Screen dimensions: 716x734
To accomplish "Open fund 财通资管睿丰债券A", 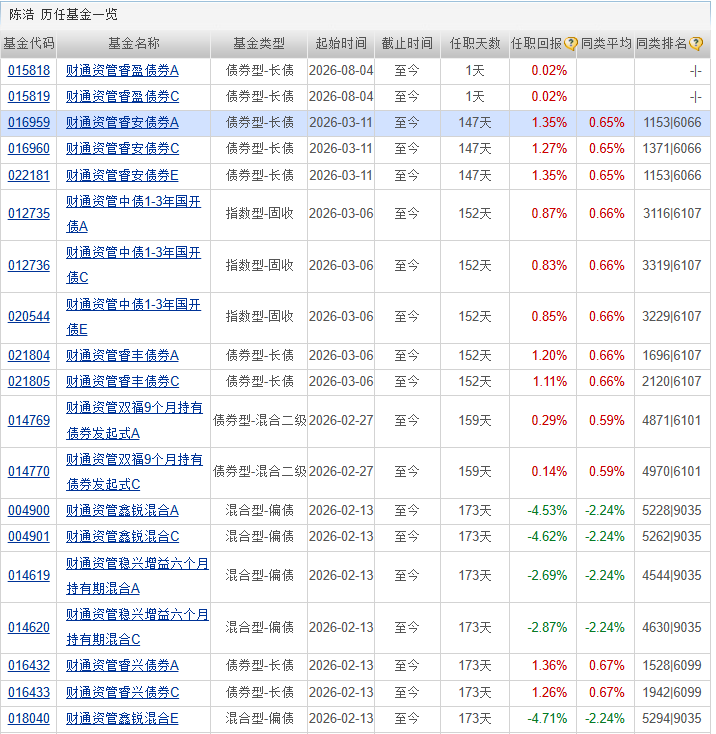I will pos(122,356).
